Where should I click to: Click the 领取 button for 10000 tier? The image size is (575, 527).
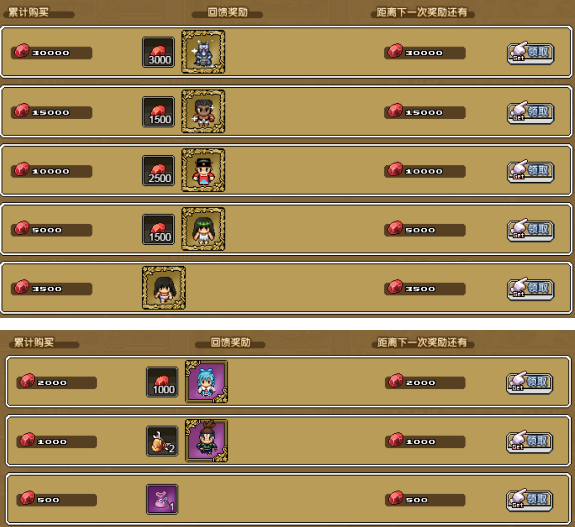click(530, 171)
